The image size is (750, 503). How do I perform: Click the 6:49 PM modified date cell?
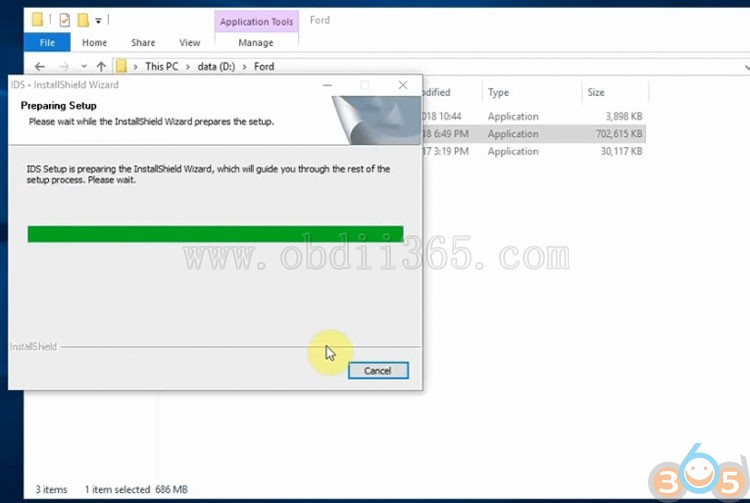click(446, 134)
